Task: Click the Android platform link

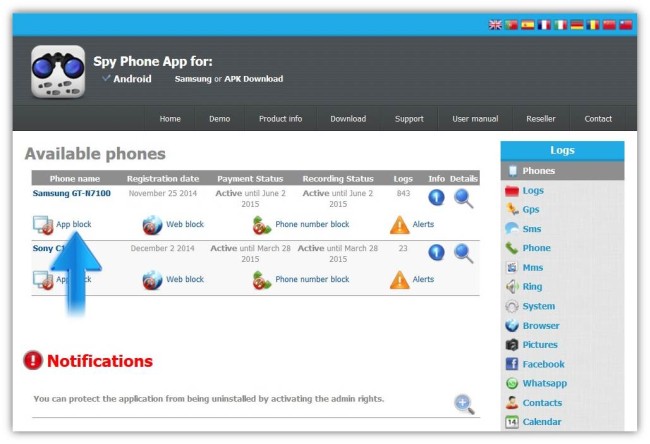Action: pos(132,79)
